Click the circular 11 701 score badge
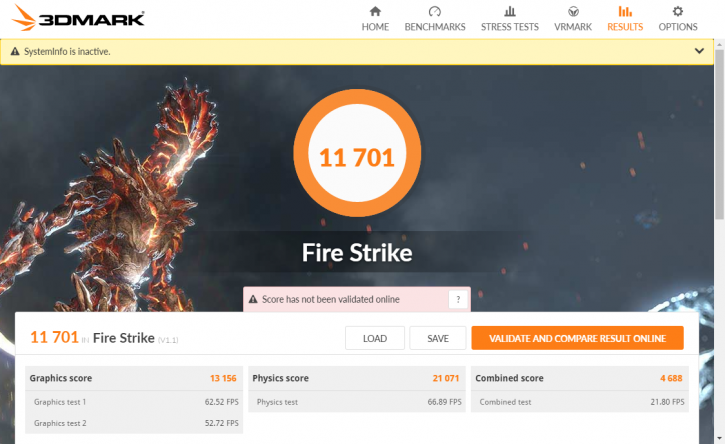The width and height of the screenshot is (725, 444). tap(357, 153)
